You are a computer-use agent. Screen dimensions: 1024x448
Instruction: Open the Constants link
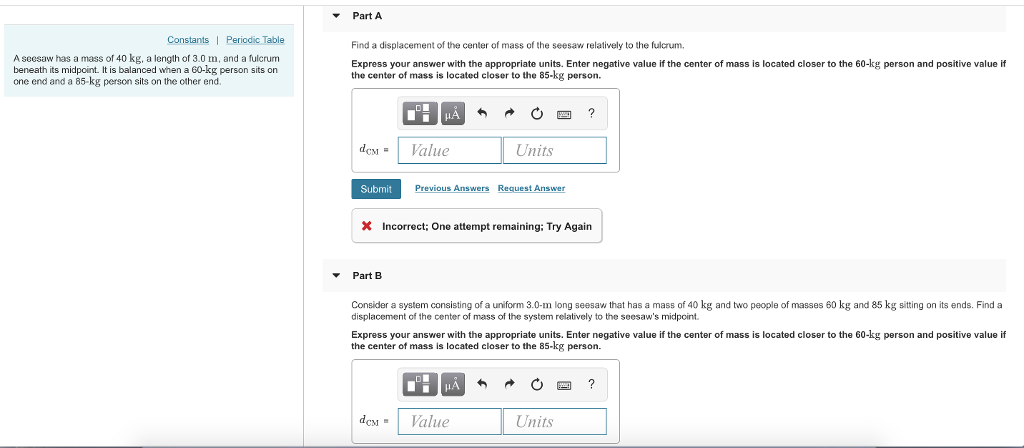click(188, 40)
